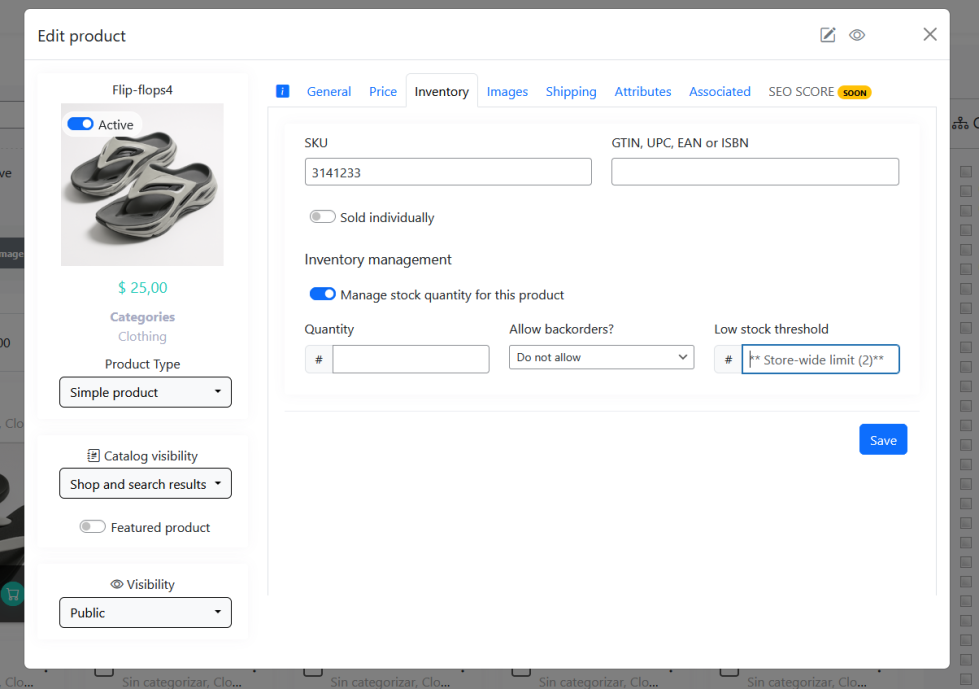Click the Quantity input field

coord(411,359)
